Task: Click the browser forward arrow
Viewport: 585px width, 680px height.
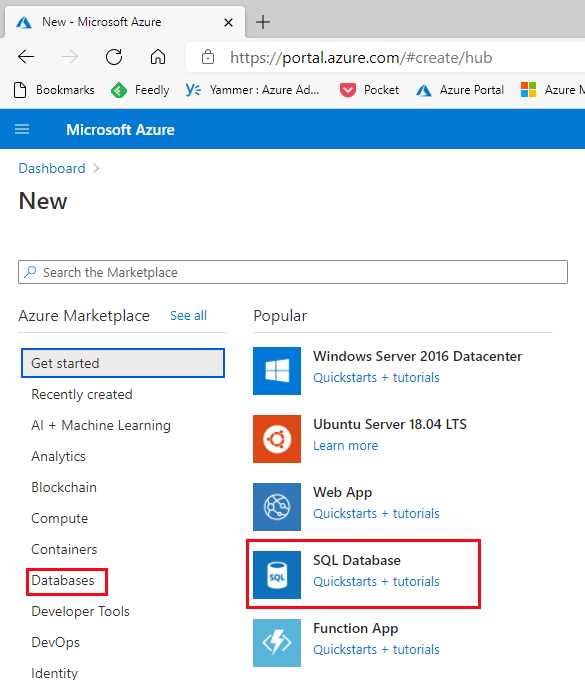Action: click(x=70, y=57)
